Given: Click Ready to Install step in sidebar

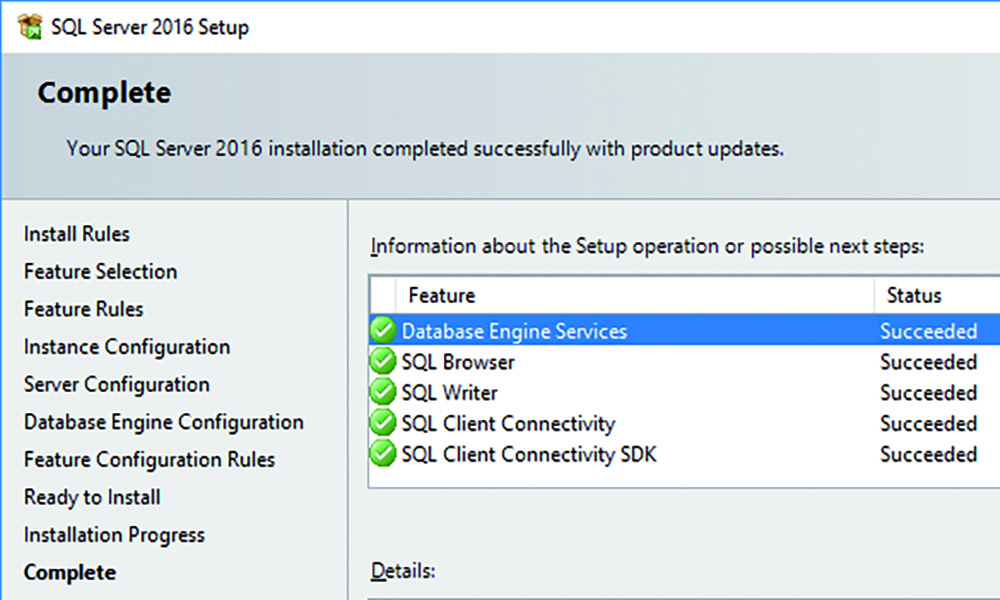Looking at the screenshot, I should coord(92,497).
